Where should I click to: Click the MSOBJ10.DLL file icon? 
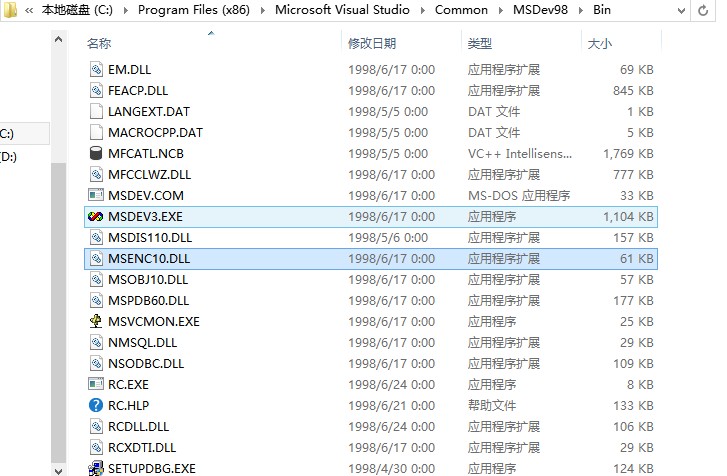[96, 279]
